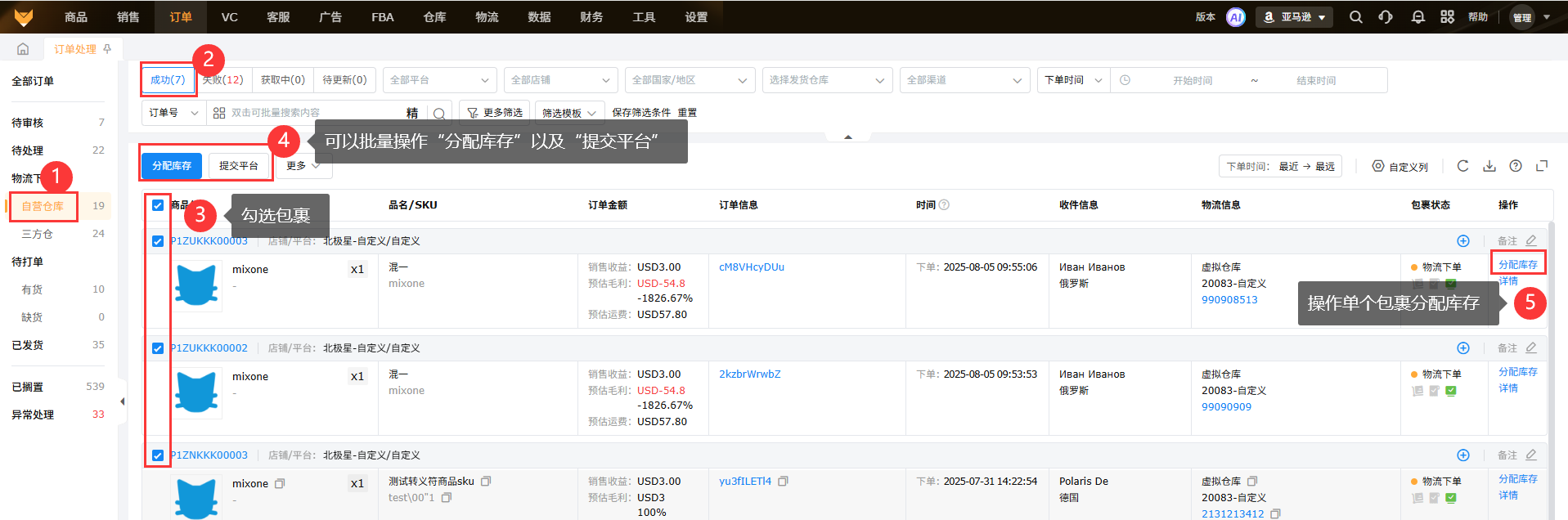Copy the order number yu3fILETl4
The width and height of the screenshot is (1568, 520).
(x=783, y=481)
